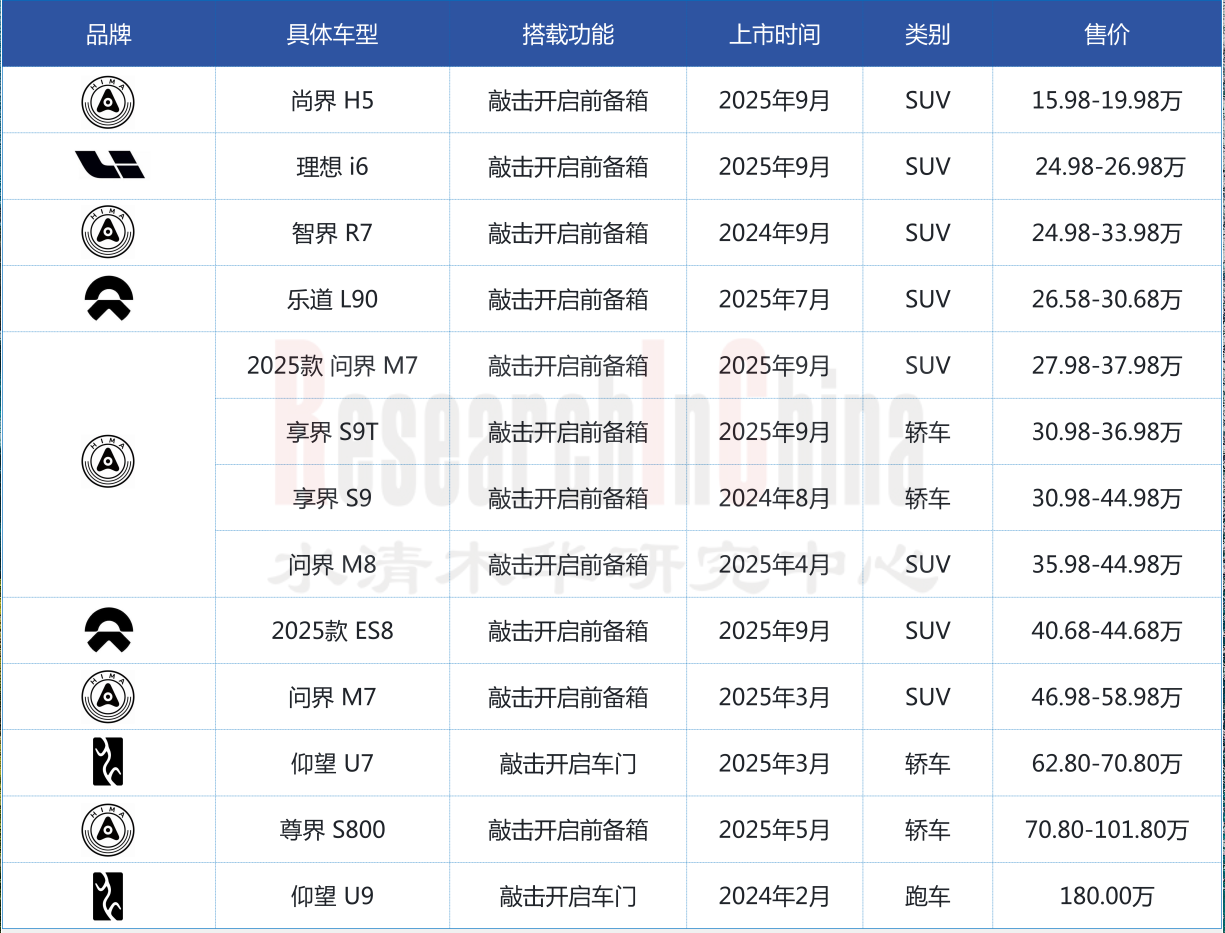The width and height of the screenshot is (1225, 933).
Task: Select the HIMA logo on the 尊界 S800 row
Action: (107, 829)
